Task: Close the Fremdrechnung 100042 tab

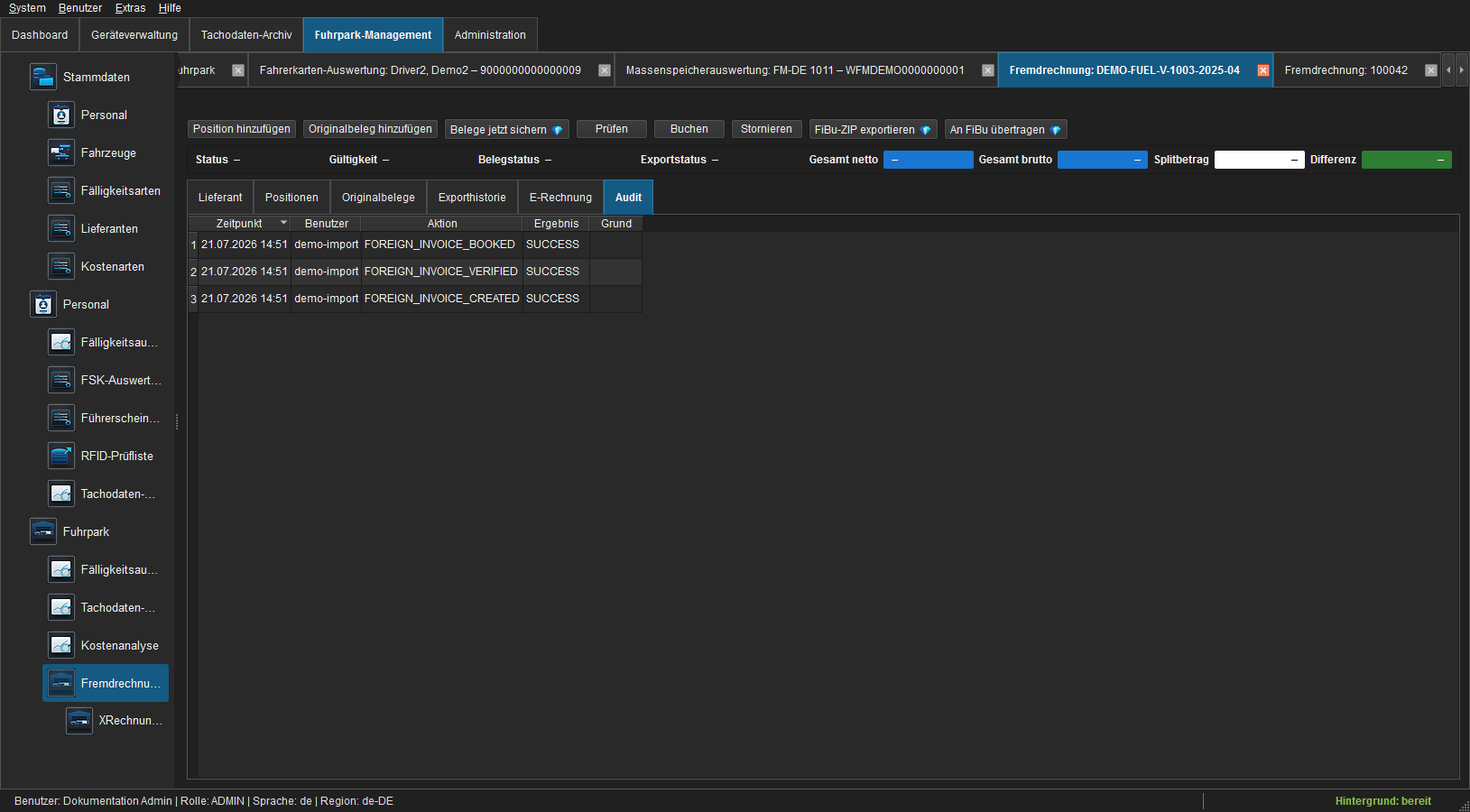Action: (1431, 70)
